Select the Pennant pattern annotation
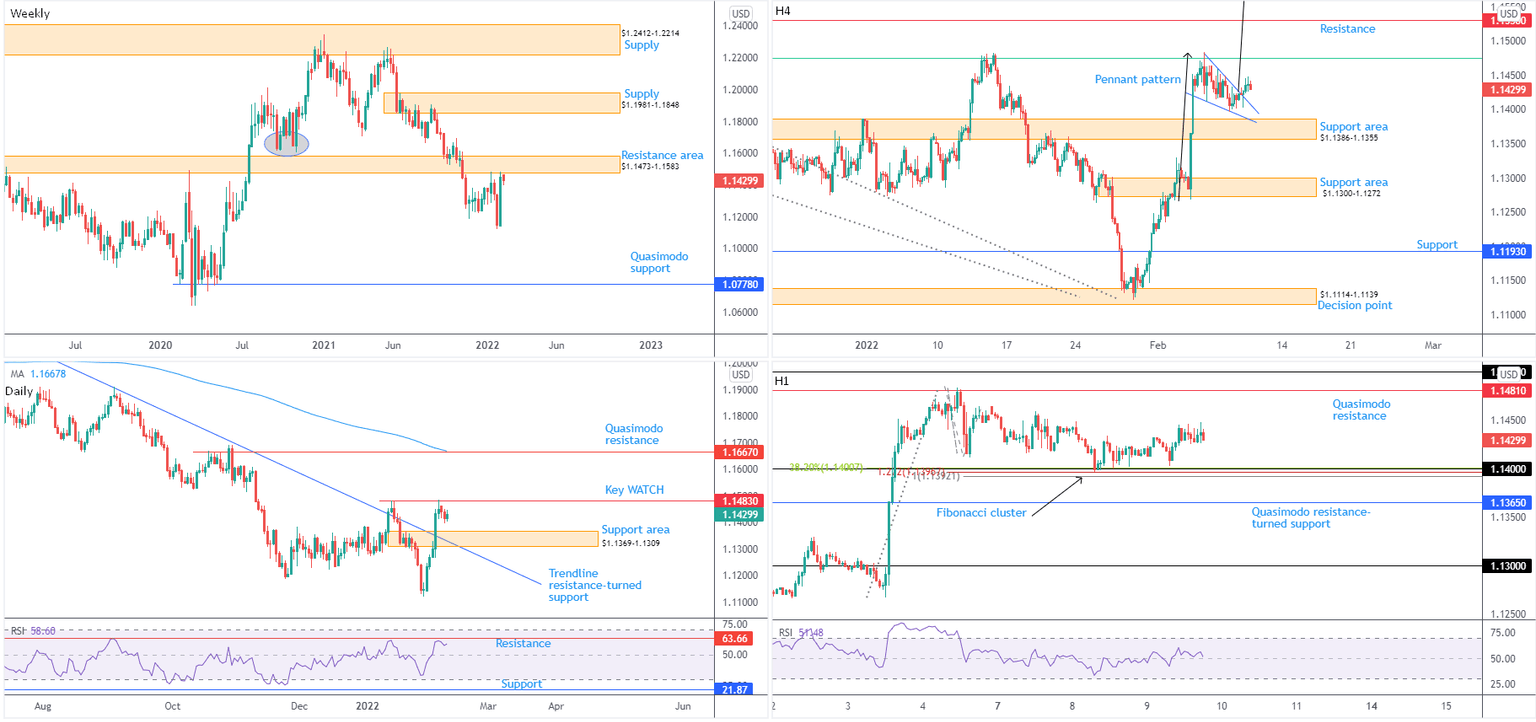 pyautogui.click(x=1137, y=79)
